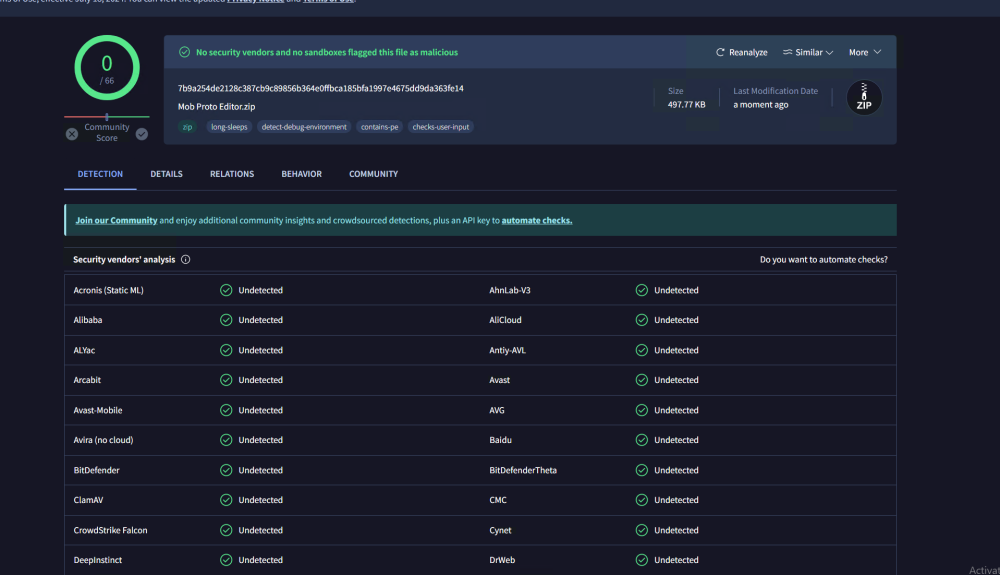Image resolution: width=1000 pixels, height=575 pixels.
Task: Open the BEHAVIOR tab
Action: coord(302,174)
